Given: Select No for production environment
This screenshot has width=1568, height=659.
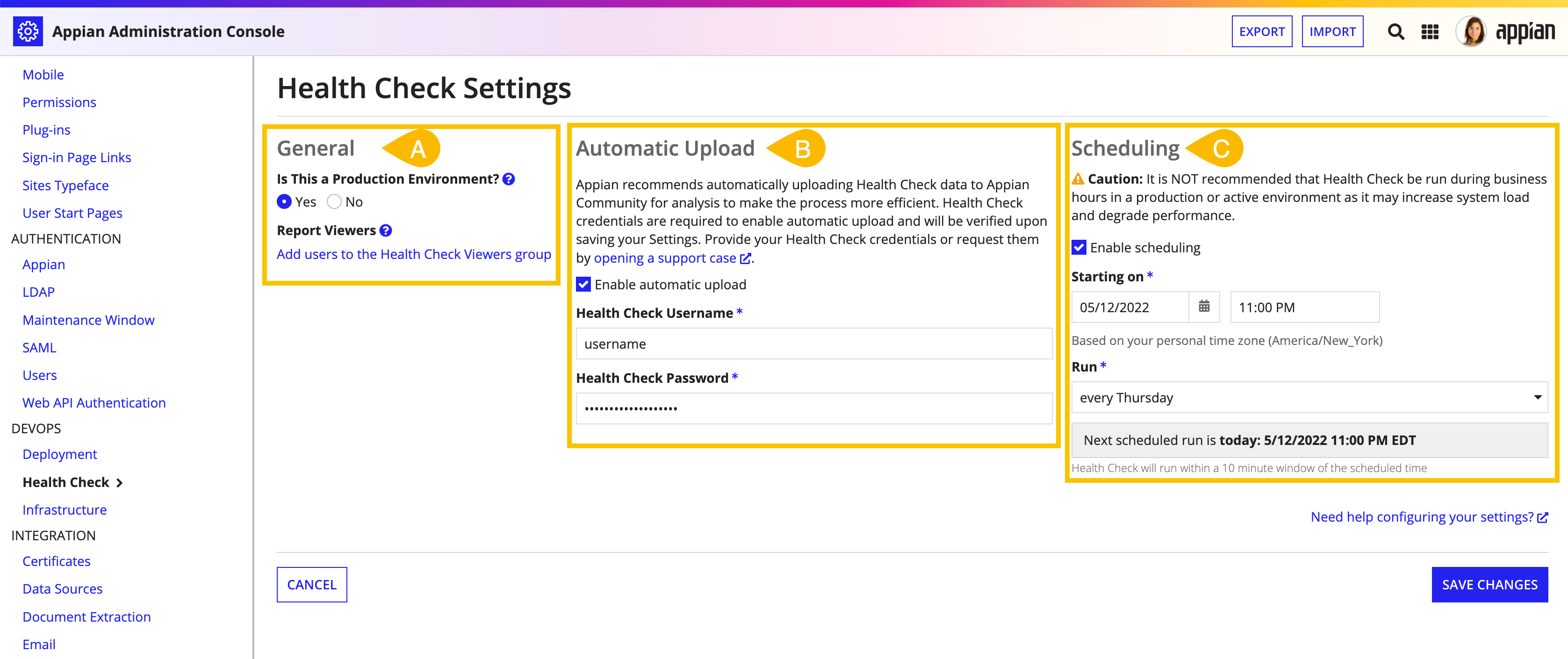Looking at the screenshot, I should click(334, 202).
